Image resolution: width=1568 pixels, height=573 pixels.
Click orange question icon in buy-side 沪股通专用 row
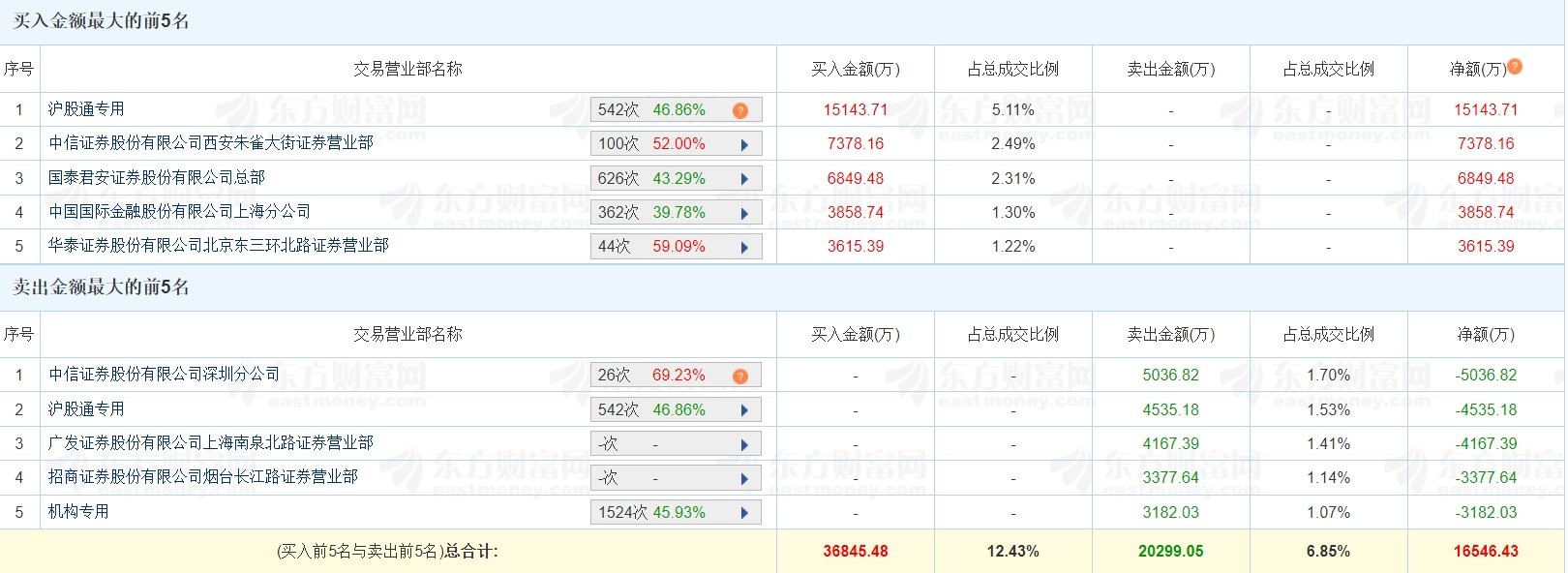pos(740,110)
